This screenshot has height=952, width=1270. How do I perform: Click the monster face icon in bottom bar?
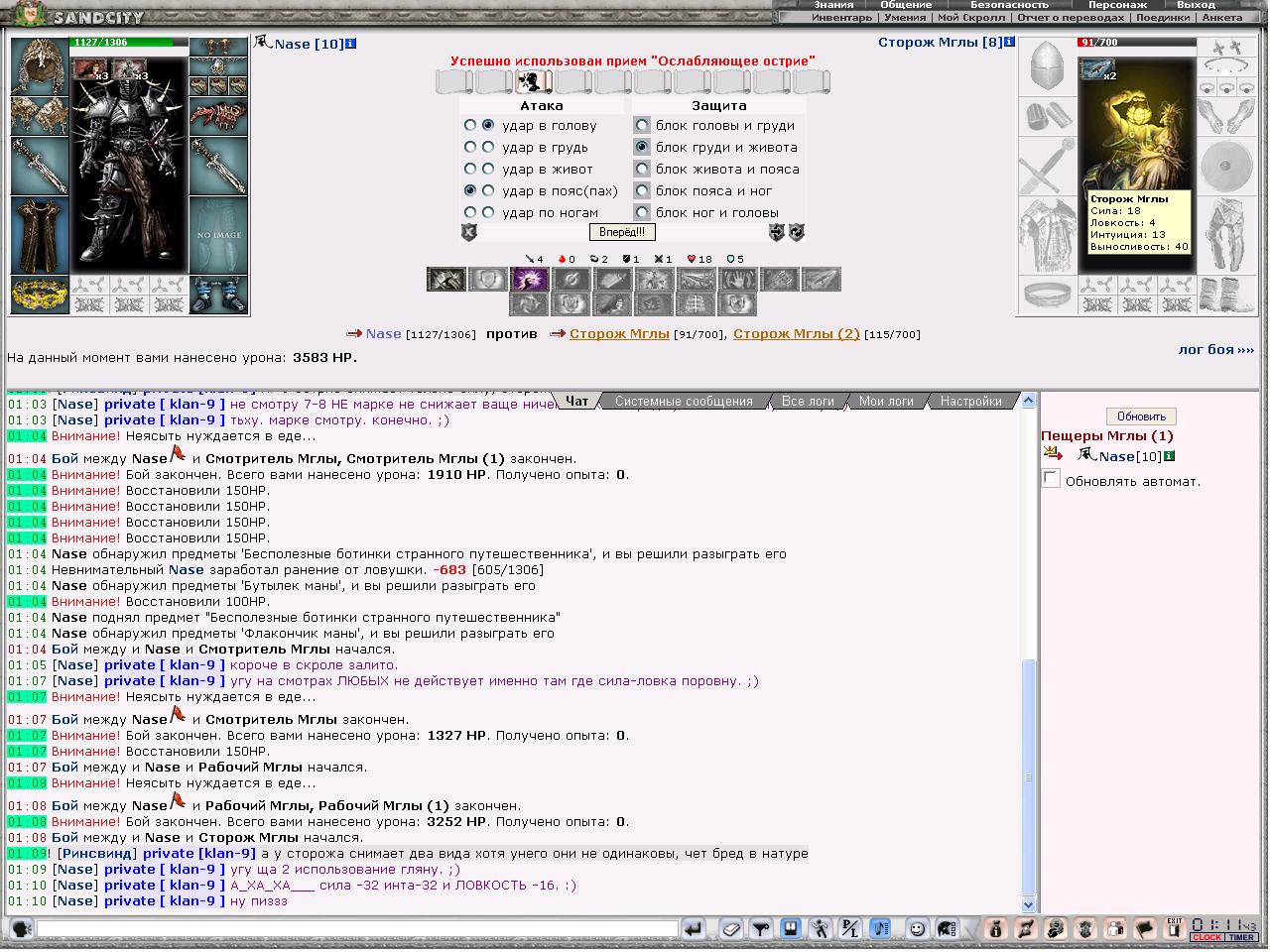[1085, 929]
